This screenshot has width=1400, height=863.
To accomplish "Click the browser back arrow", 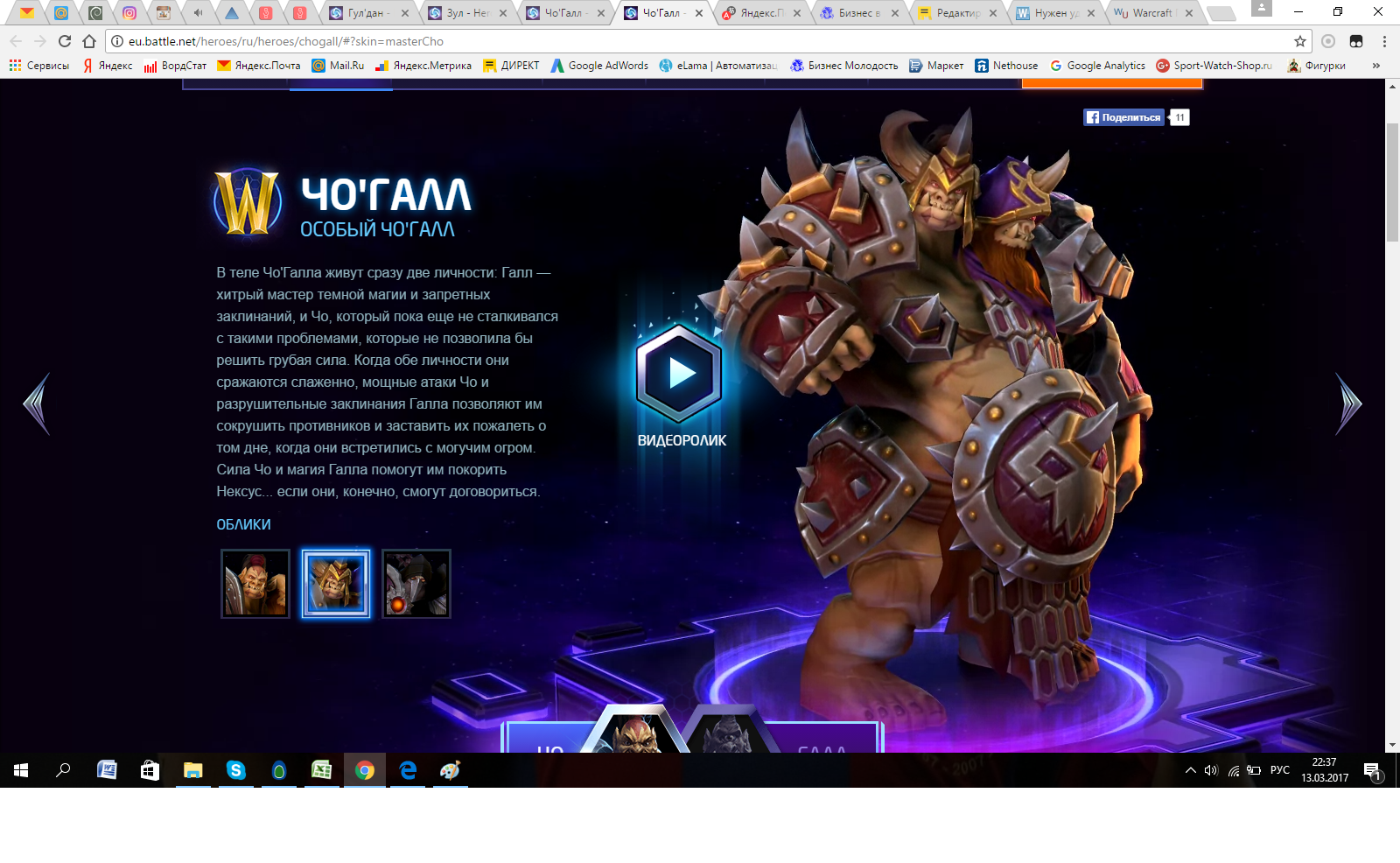I will 16,41.
